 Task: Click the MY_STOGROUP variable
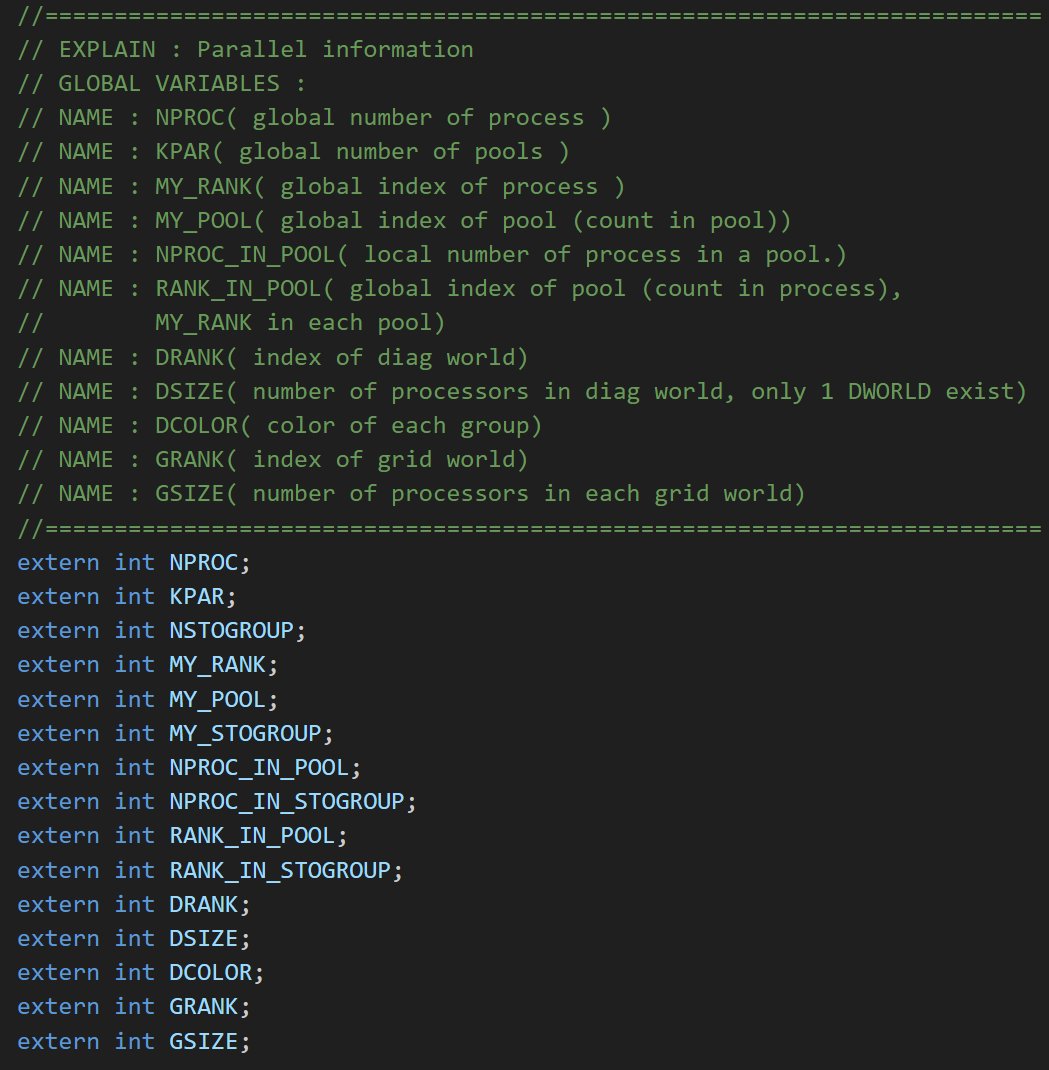point(245,733)
